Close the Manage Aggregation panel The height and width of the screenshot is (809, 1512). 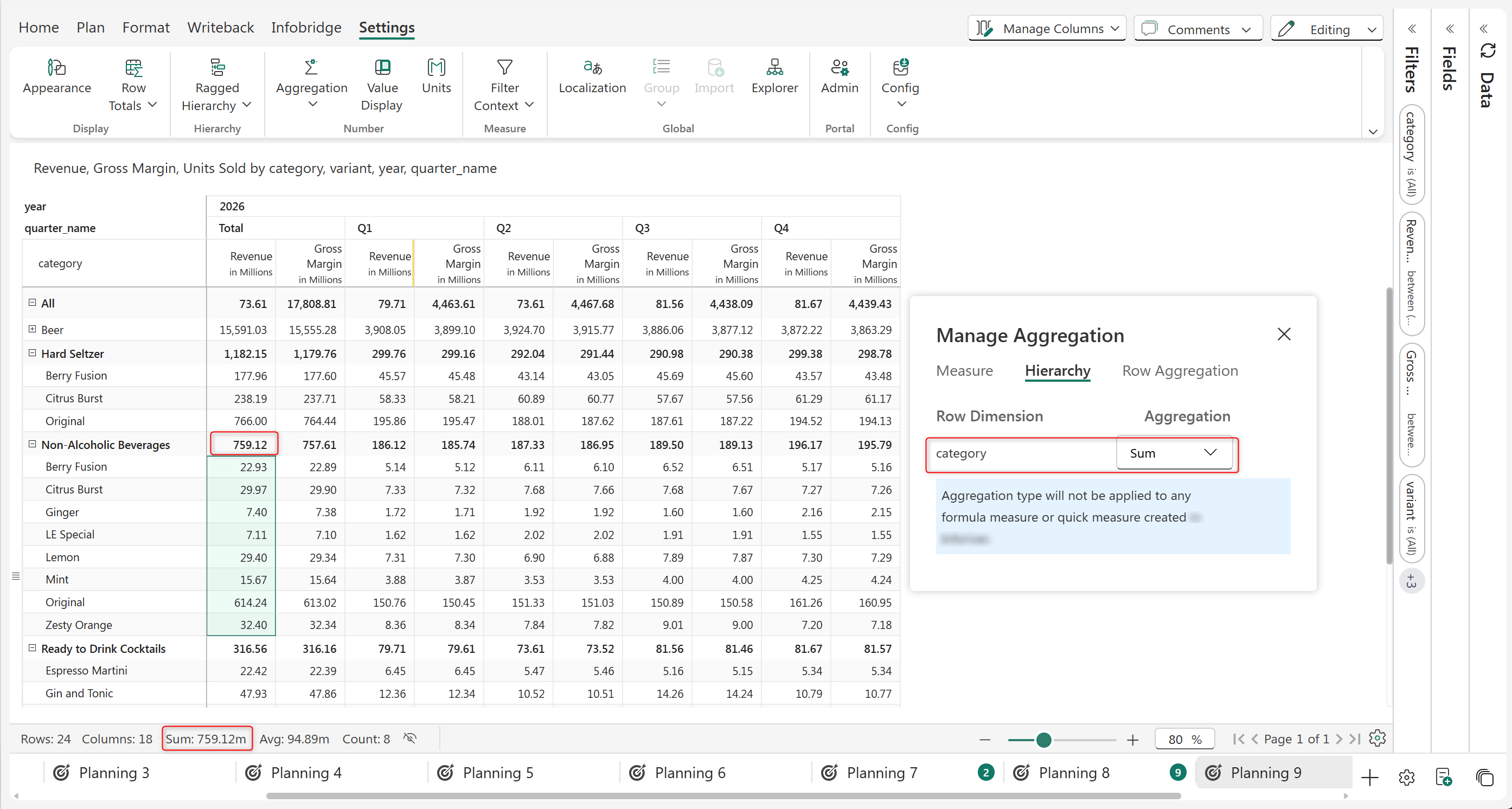[x=1284, y=335]
